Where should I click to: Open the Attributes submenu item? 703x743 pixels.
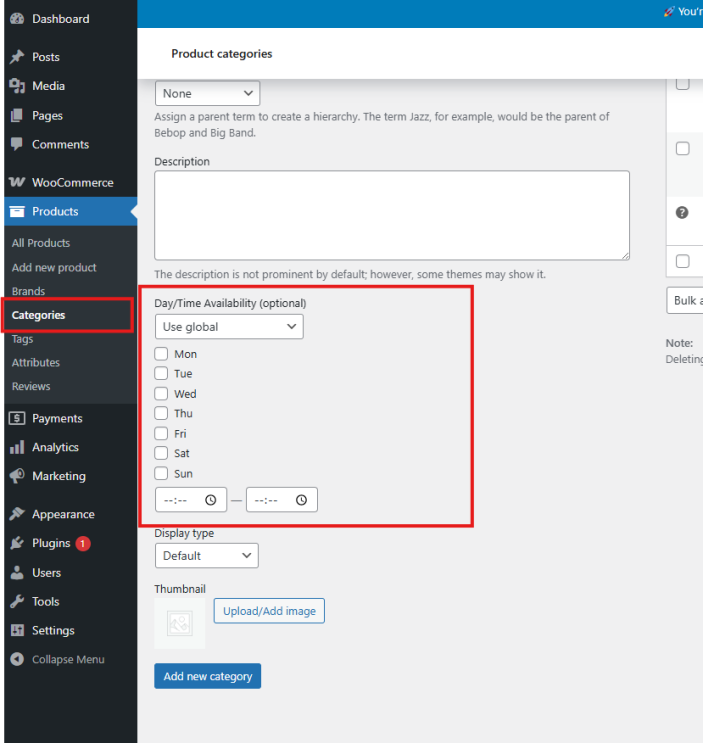coord(36,363)
